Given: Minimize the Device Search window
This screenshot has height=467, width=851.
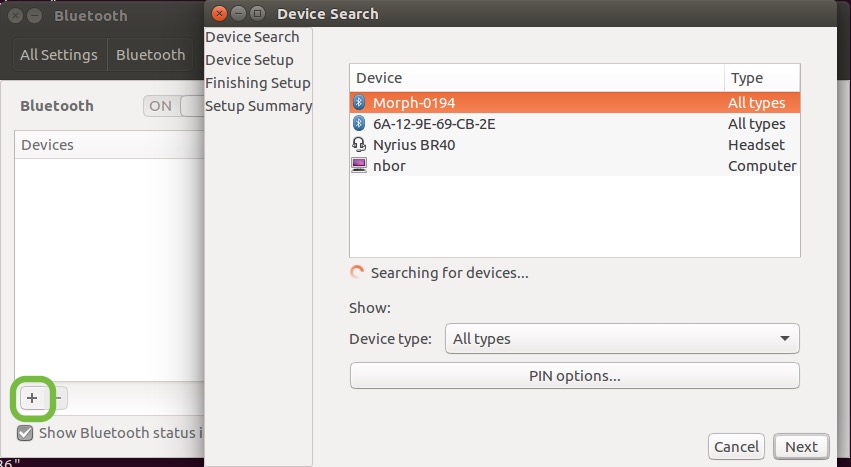Looking at the screenshot, I should [x=238, y=14].
